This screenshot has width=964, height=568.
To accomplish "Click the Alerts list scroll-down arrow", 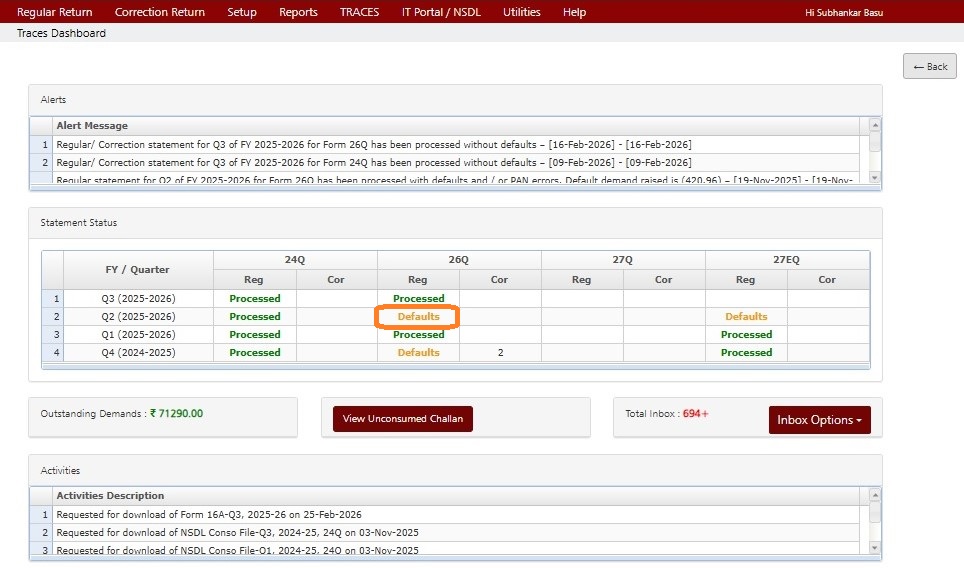I will pos(875,178).
